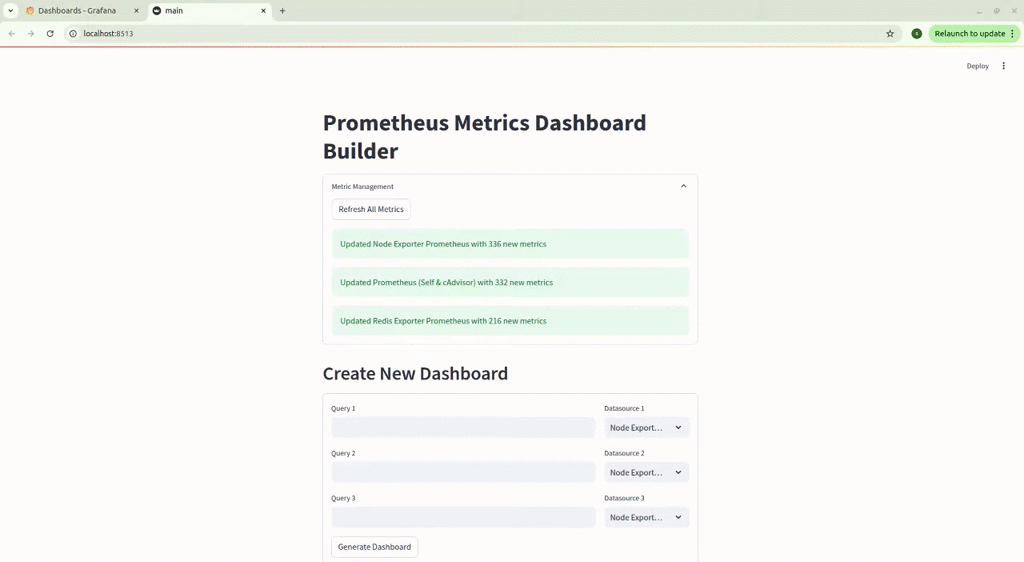Focus the Query 2 input field
1024x562 pixels.
463,473
